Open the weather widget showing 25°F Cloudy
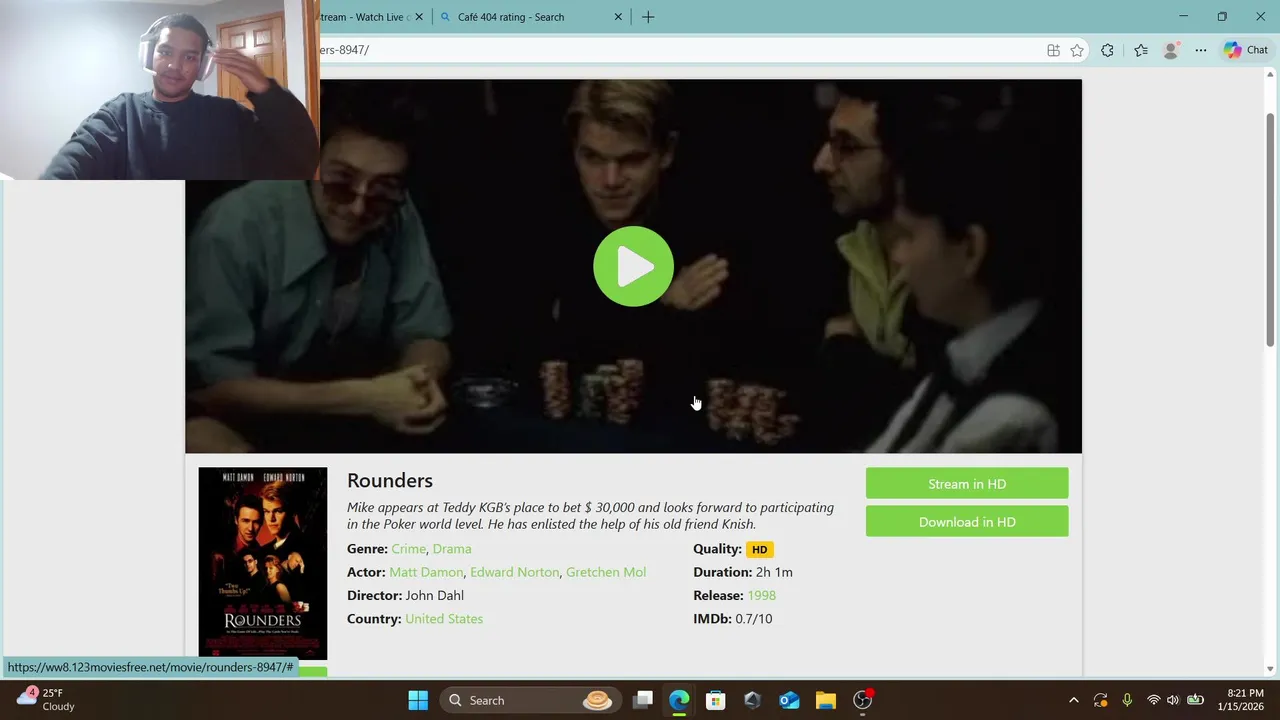This screenshot has width=1280, height=720. [x=45, y=700]
